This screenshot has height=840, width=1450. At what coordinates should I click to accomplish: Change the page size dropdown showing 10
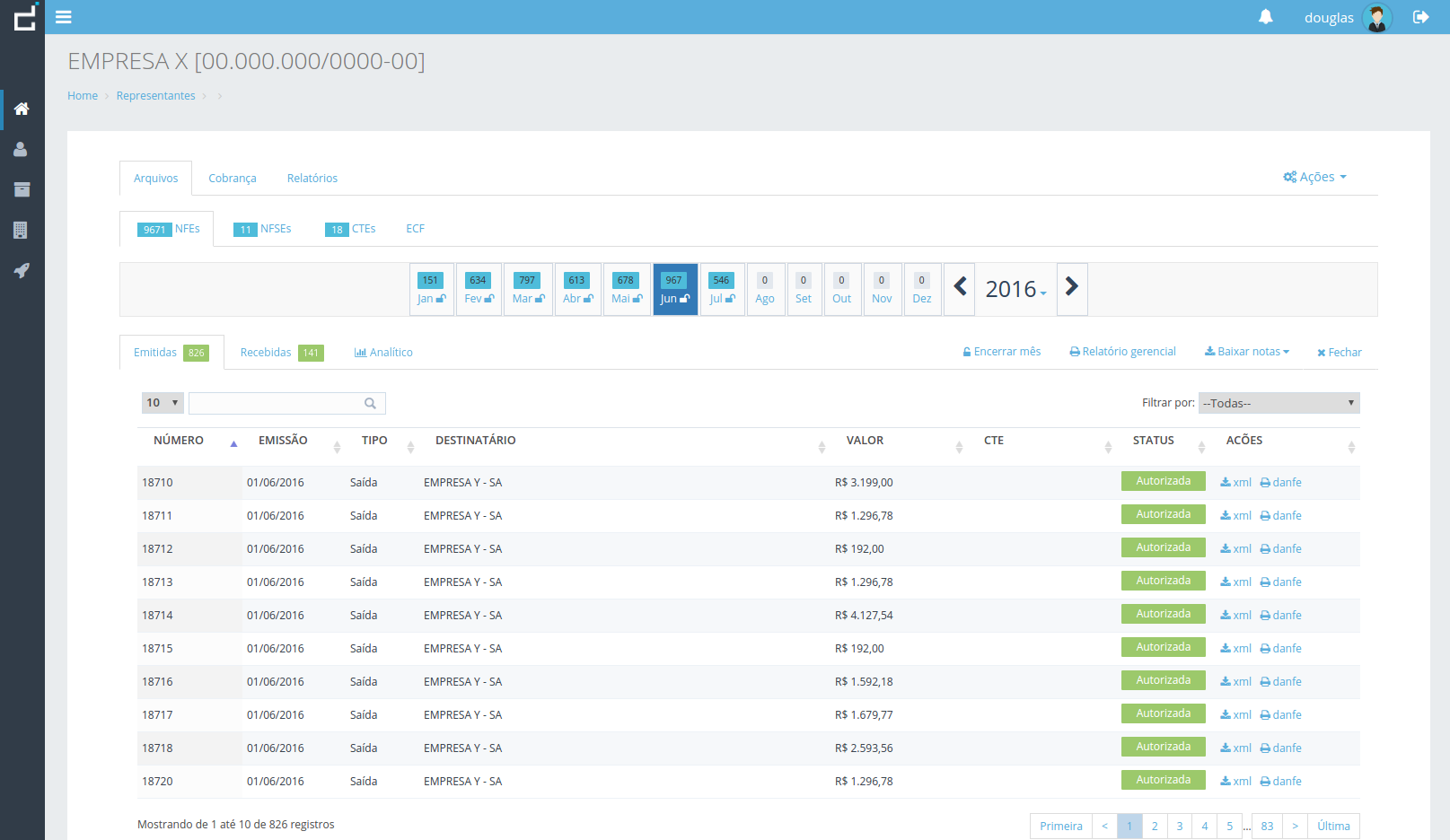pos(163,403)
